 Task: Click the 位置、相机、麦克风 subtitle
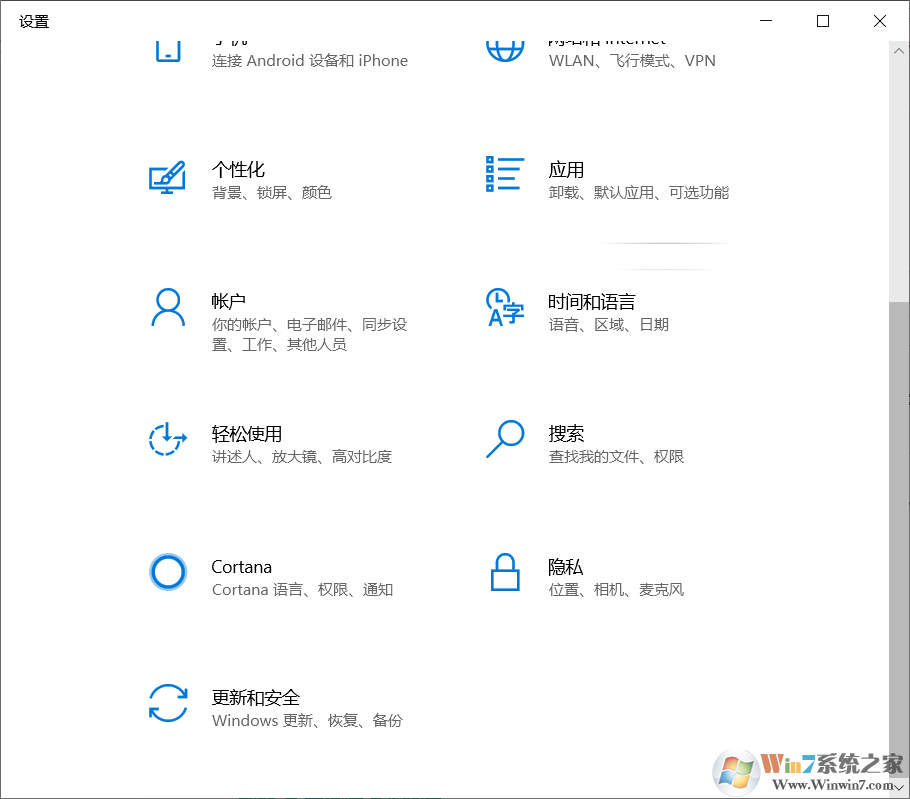click(x=617, y=589)
